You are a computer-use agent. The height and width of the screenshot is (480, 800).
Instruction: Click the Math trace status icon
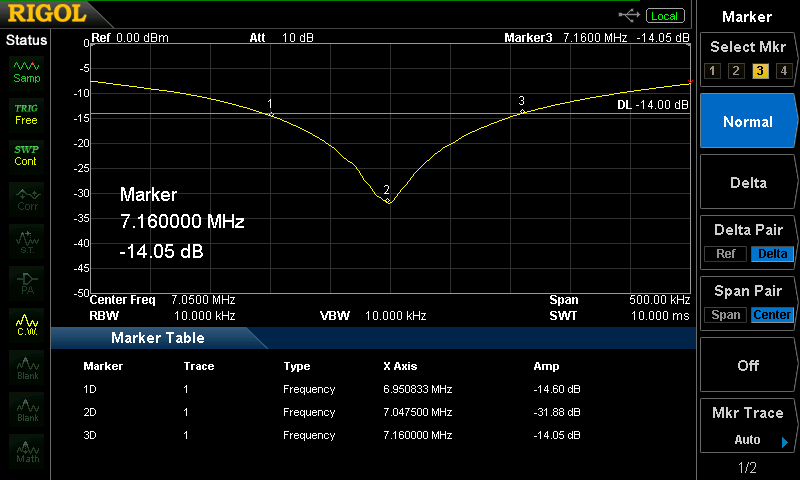click(x=27, y=451)
